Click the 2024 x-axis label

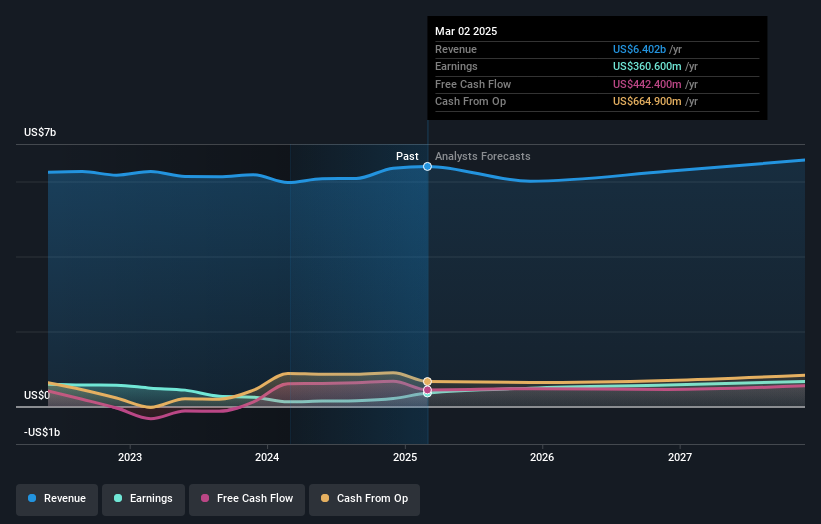(267, 458)
